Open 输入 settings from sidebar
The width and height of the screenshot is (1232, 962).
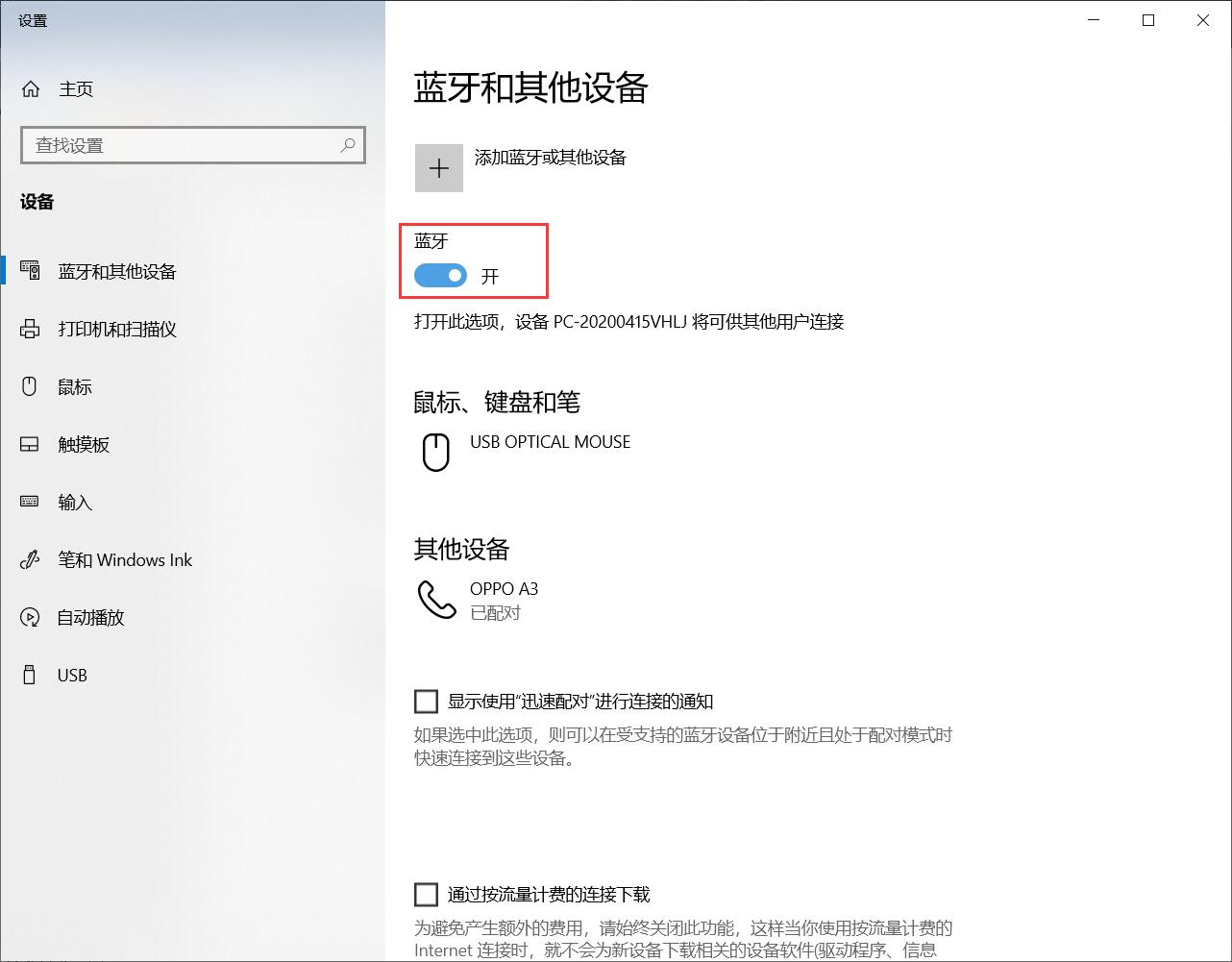tap(30, 502)
